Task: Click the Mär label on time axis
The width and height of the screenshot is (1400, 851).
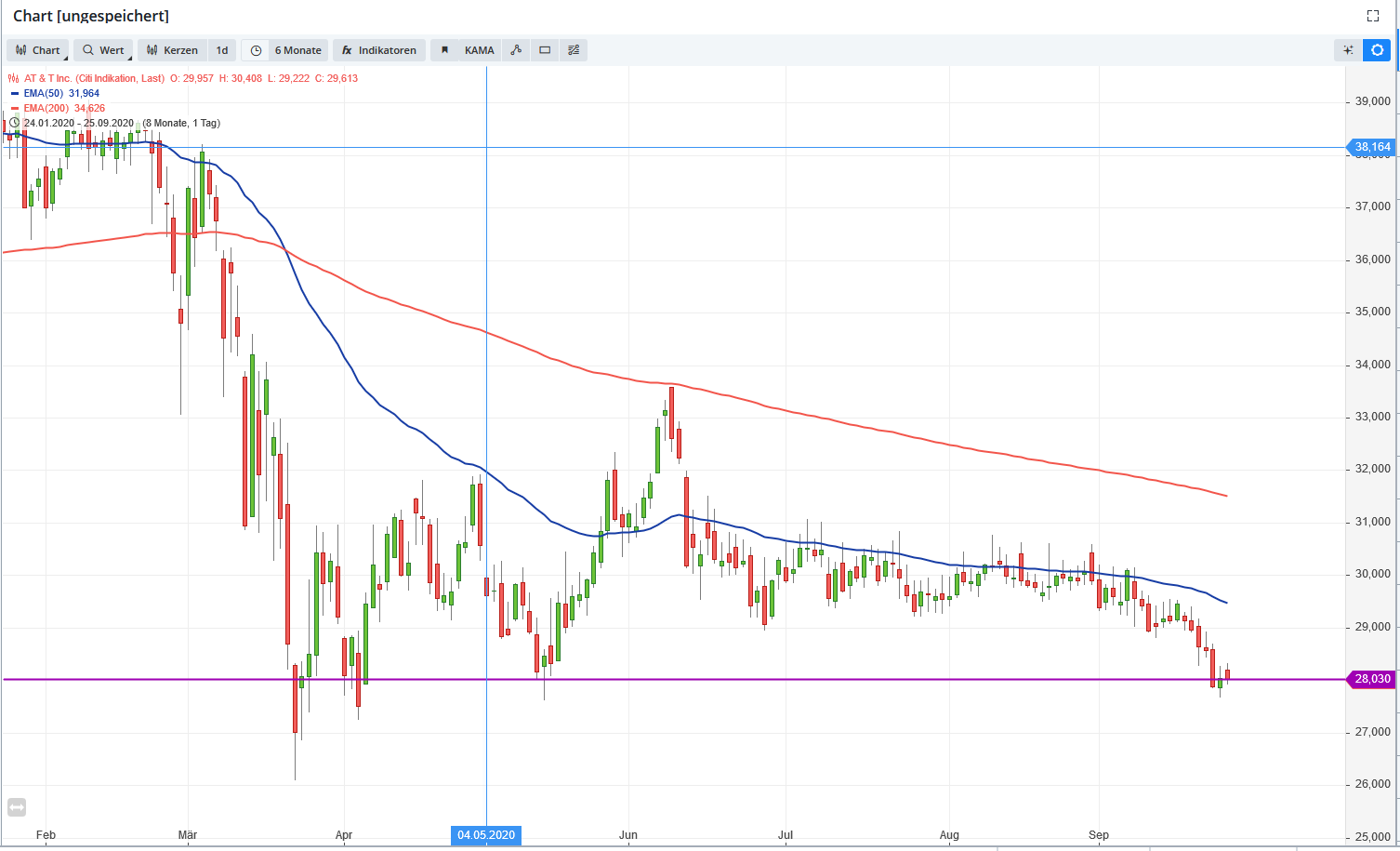Action: point(188,835)
